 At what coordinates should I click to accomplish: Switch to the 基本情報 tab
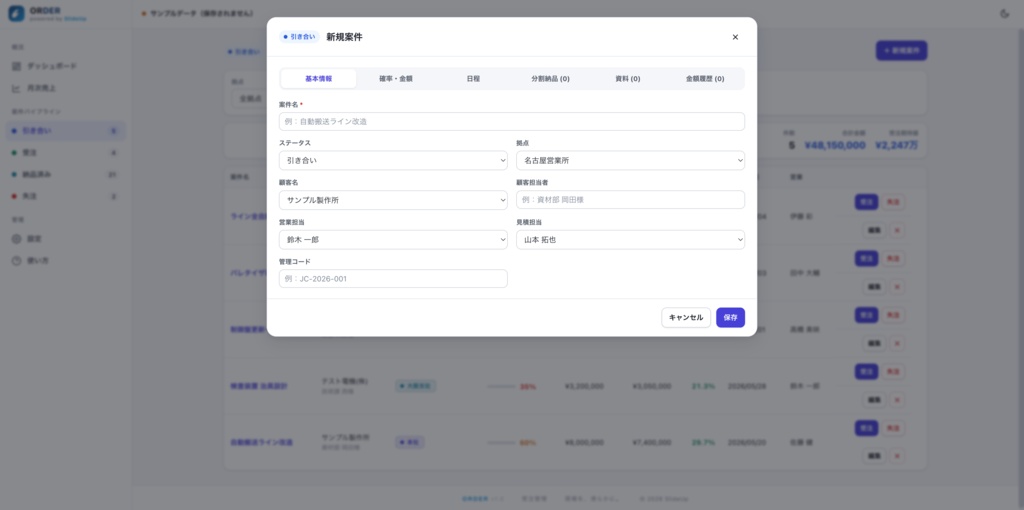tap(319, 78)
